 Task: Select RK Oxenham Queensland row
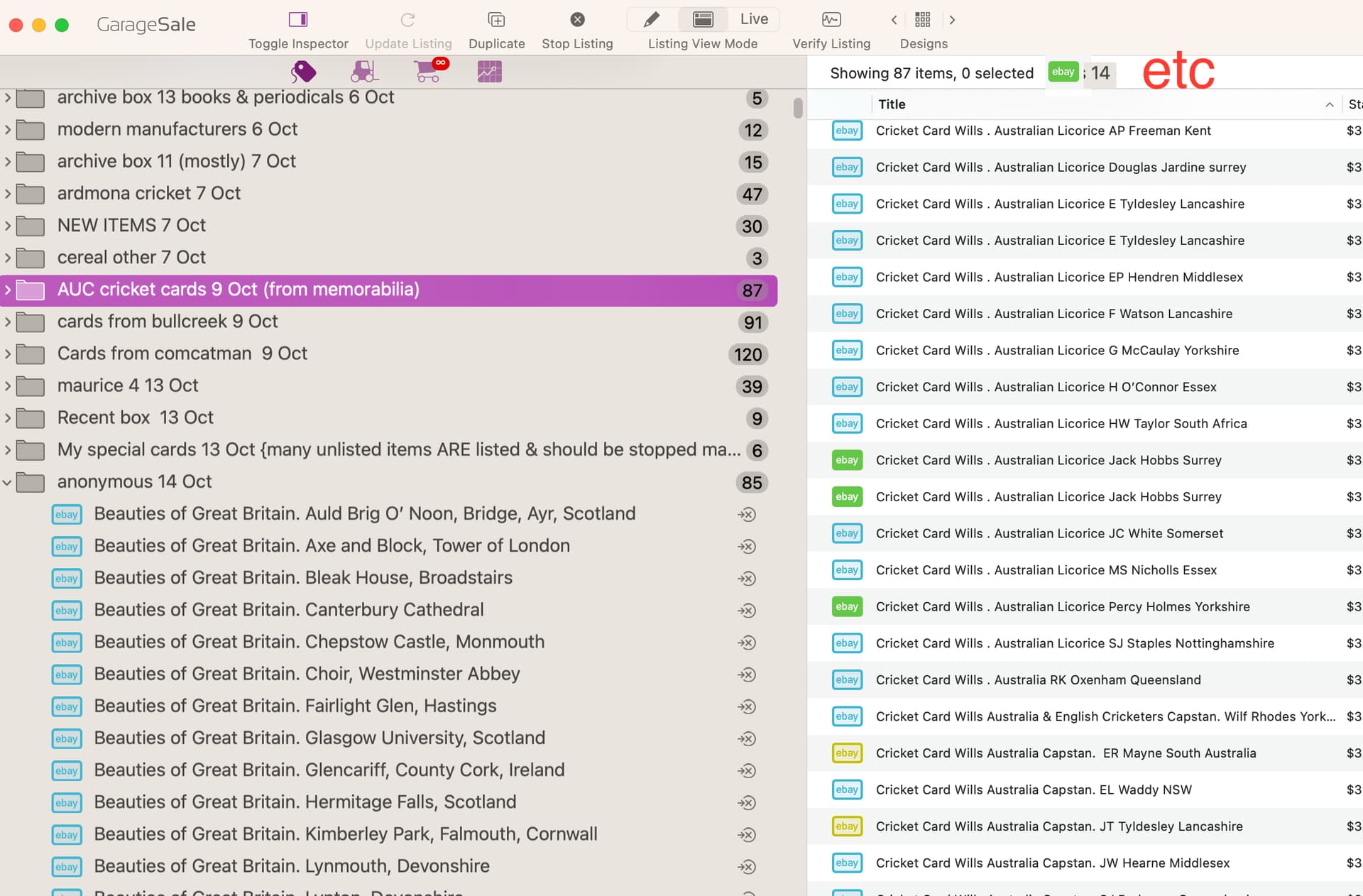1085,680
